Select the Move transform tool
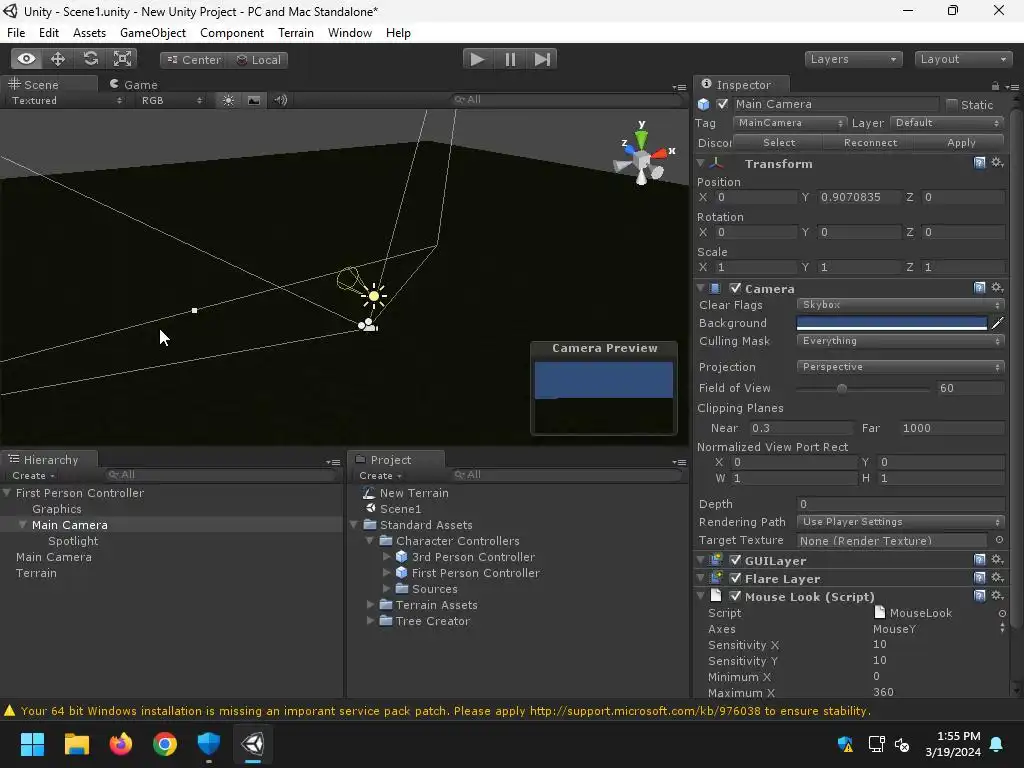This screenshot has width=1024, height=768. (58, 59)
